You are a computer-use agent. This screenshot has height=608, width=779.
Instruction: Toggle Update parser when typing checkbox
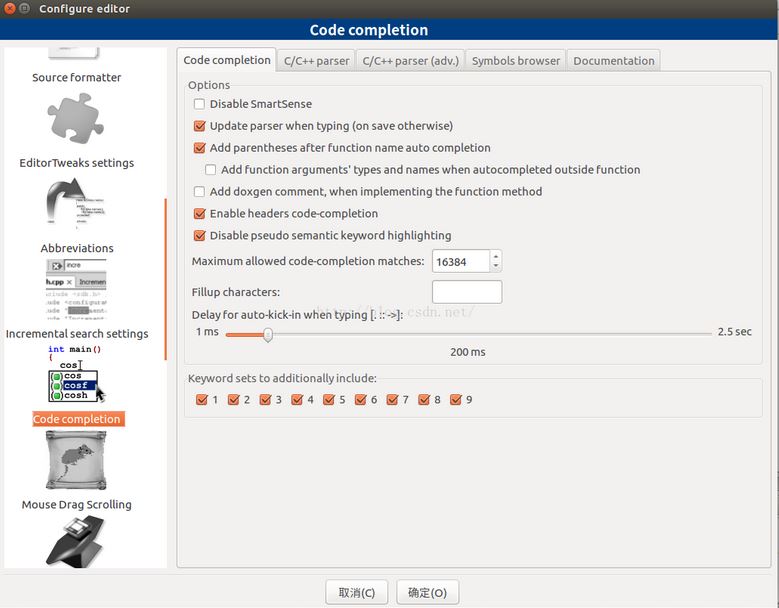click(x=199, y=126)
